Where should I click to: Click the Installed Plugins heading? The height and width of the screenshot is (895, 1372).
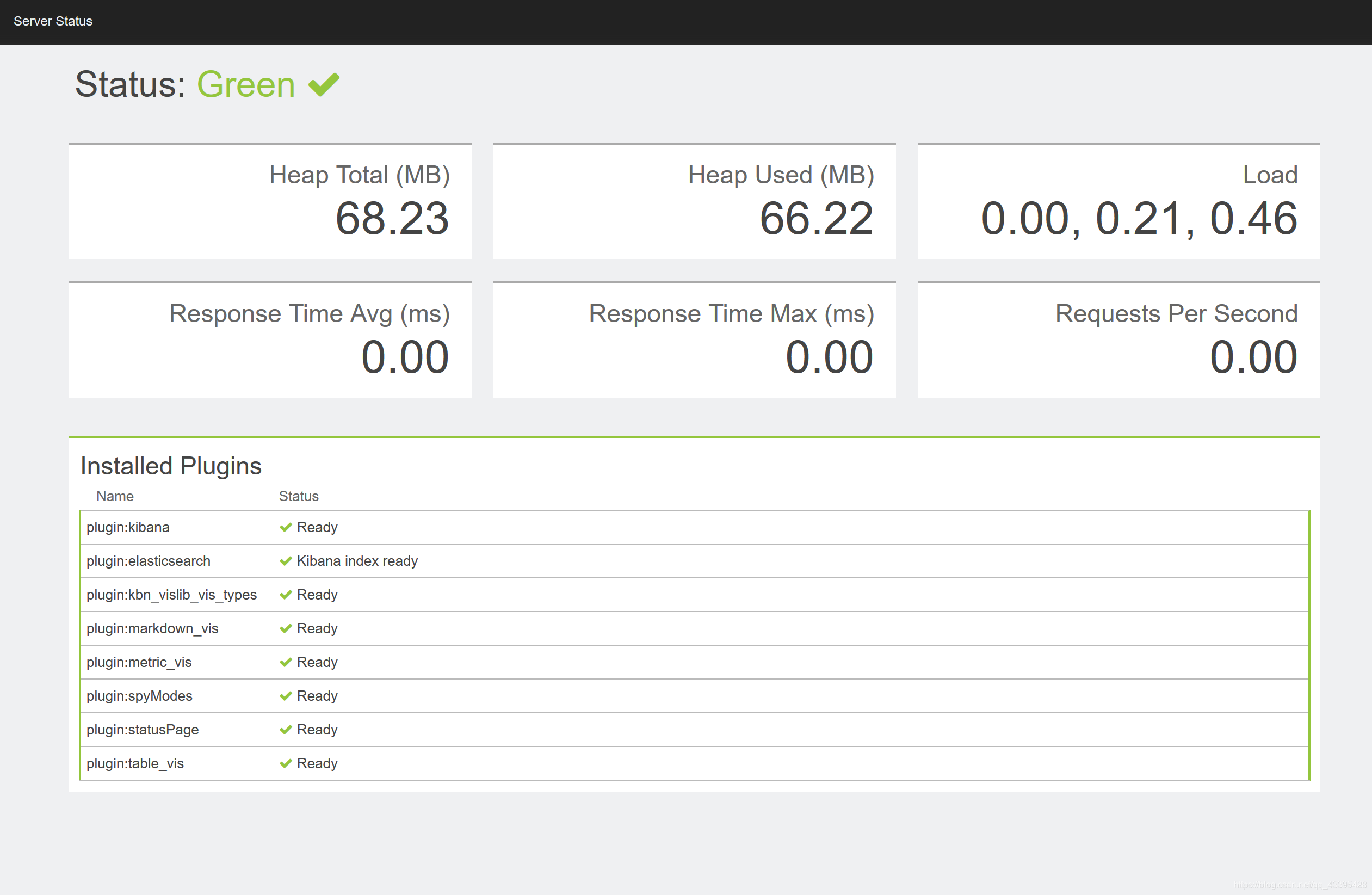tap(171, 466)
